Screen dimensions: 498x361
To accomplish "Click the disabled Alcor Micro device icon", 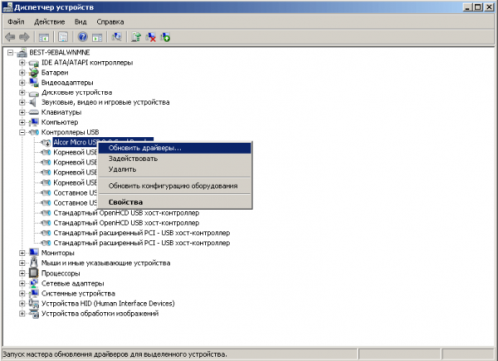I will (x=46, y=143).
